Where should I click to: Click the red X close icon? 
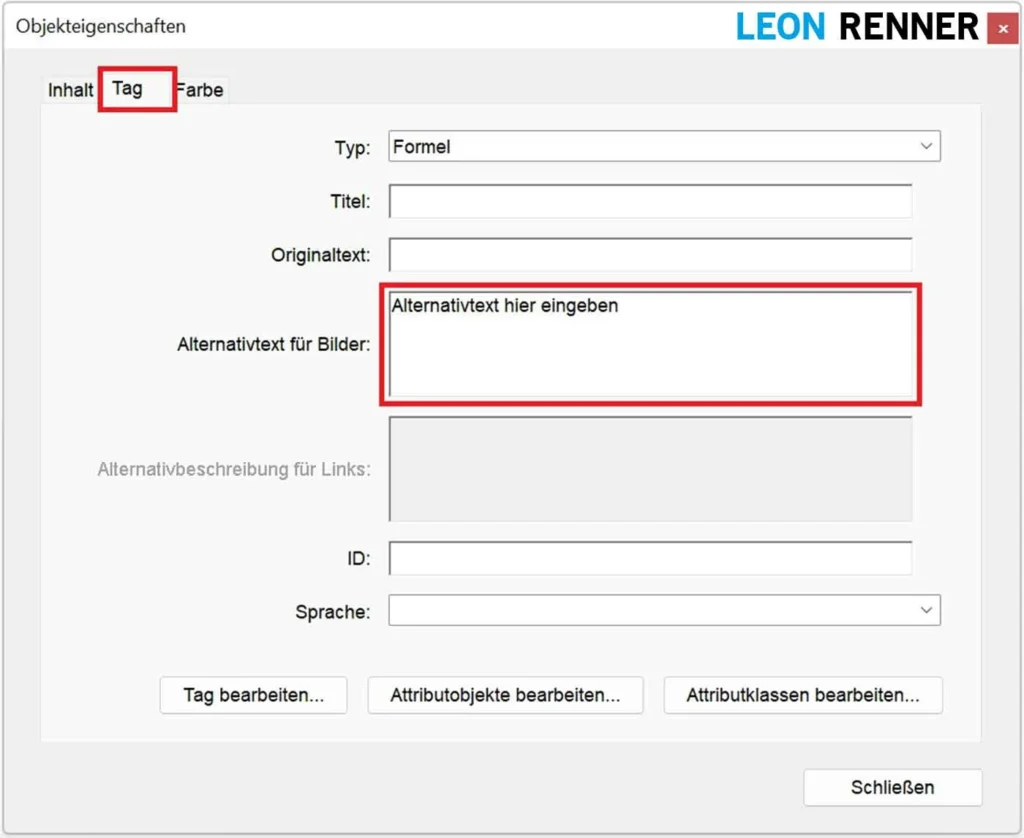(x=1002, y=29)
